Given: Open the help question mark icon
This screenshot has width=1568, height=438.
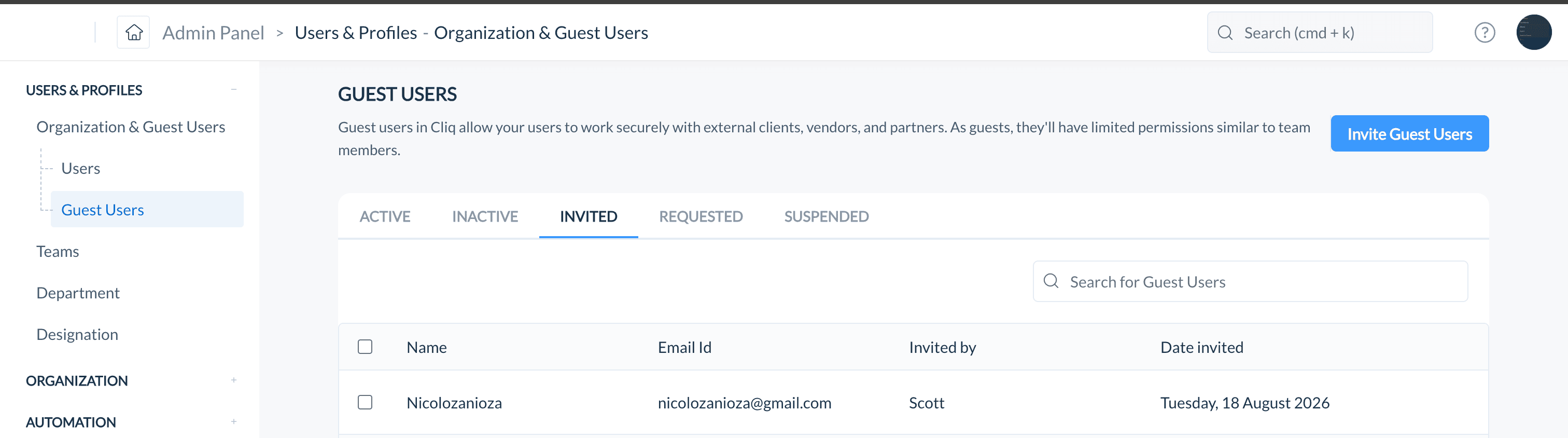Looking at the screenshot, I should (1484, 32).
